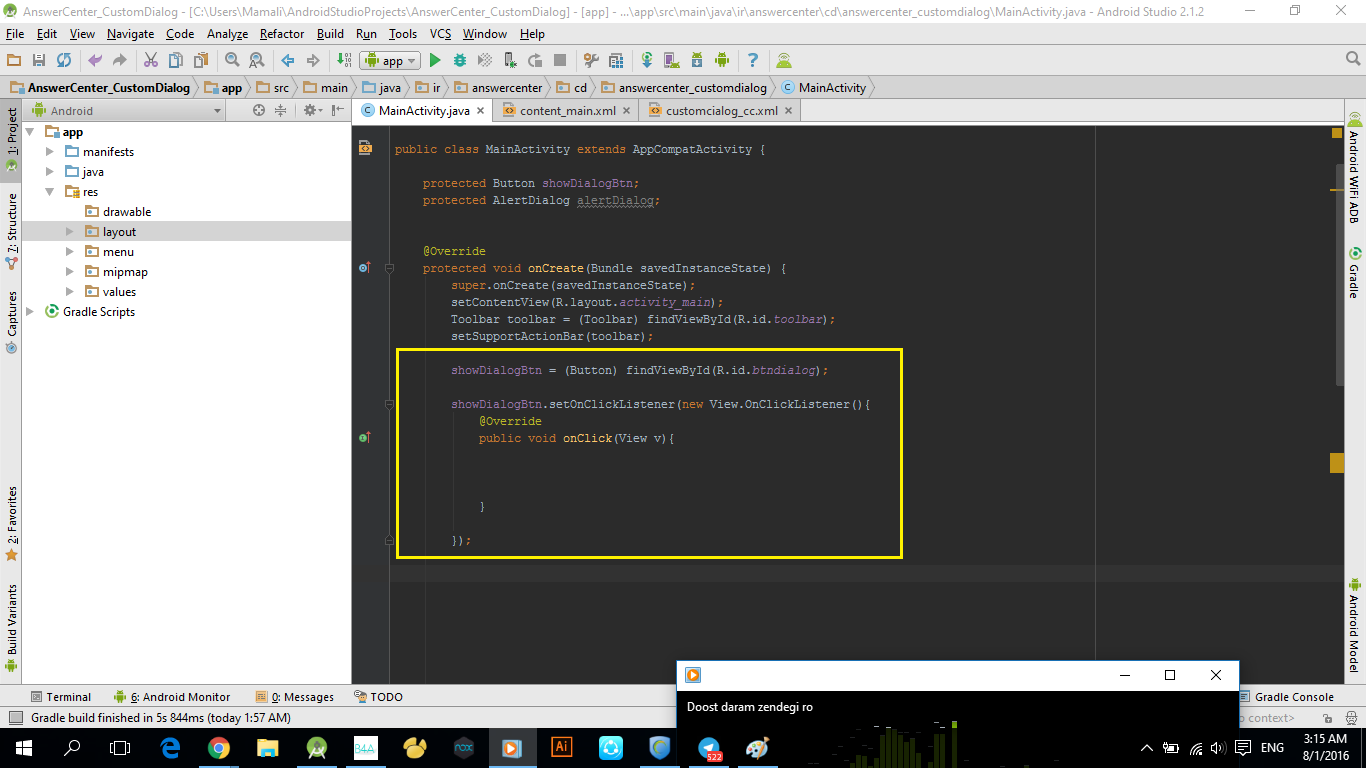Open the Terminal button in bottom bar
This screenshot has height=768, width=1366.
[x=60, y=697]
